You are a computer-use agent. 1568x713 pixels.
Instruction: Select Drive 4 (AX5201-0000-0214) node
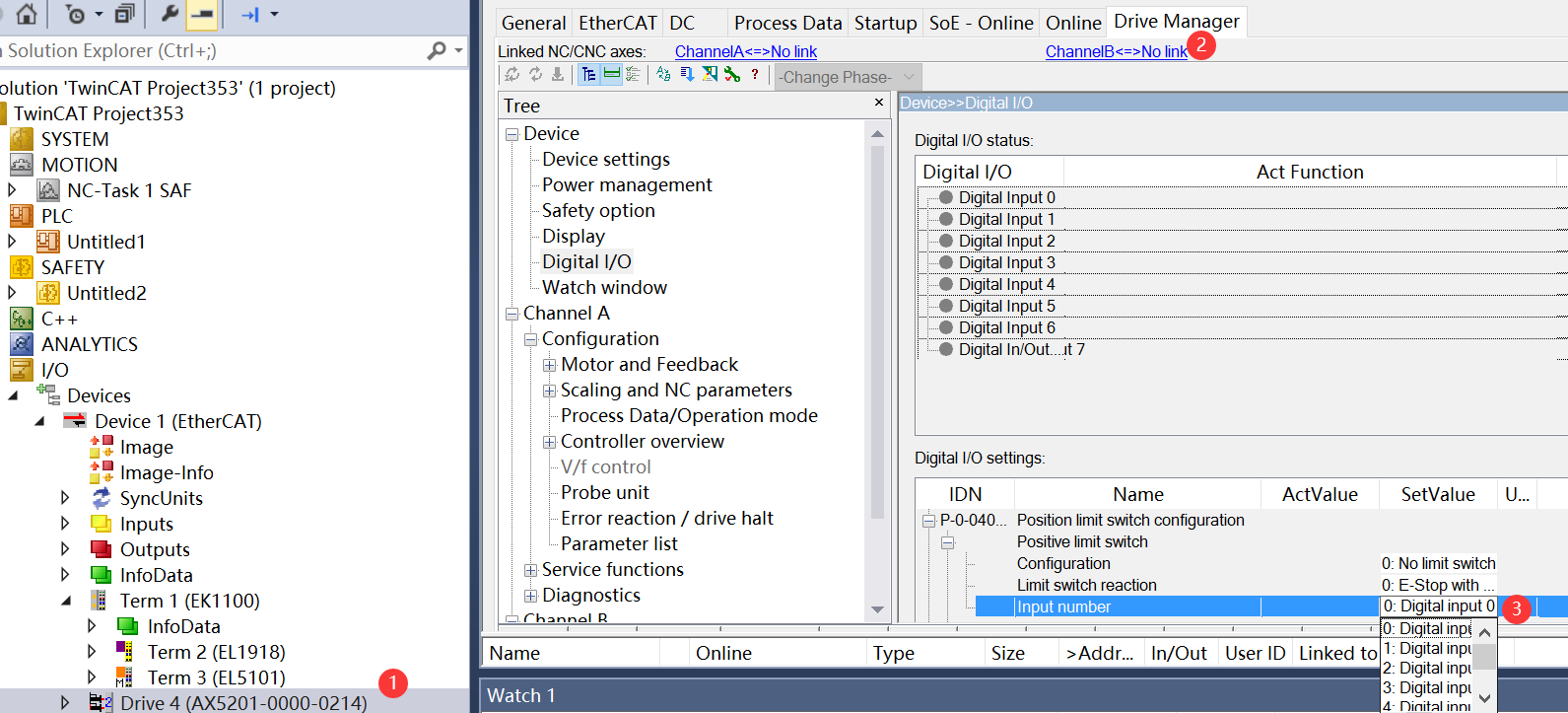243,703
